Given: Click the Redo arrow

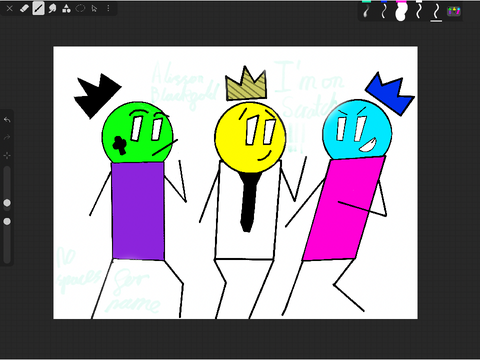Looking at the screenshot, I should 7,137.
